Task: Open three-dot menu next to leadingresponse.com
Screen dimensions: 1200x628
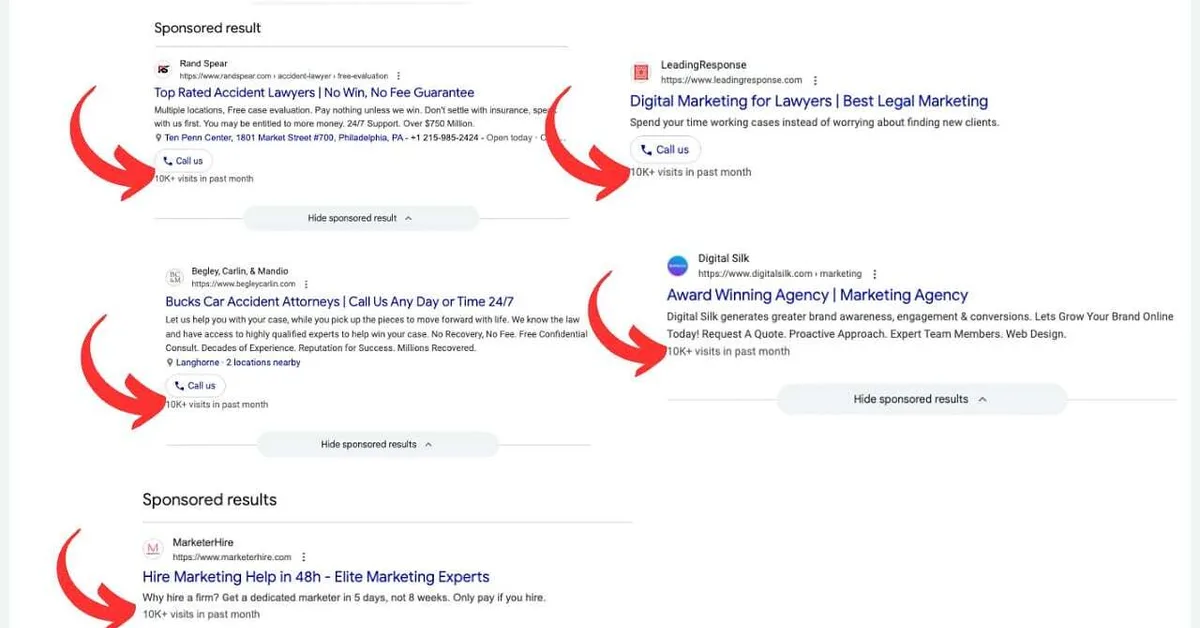Action: [815, 80]
